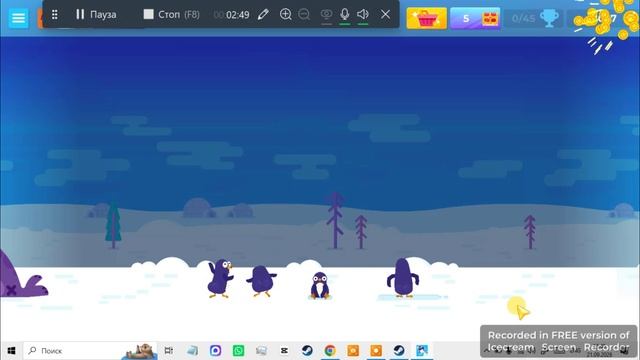This screenshot has width=640, height=360.
Task: Open the CapCut icon on taskbar
Action: [x=284, y=351]
